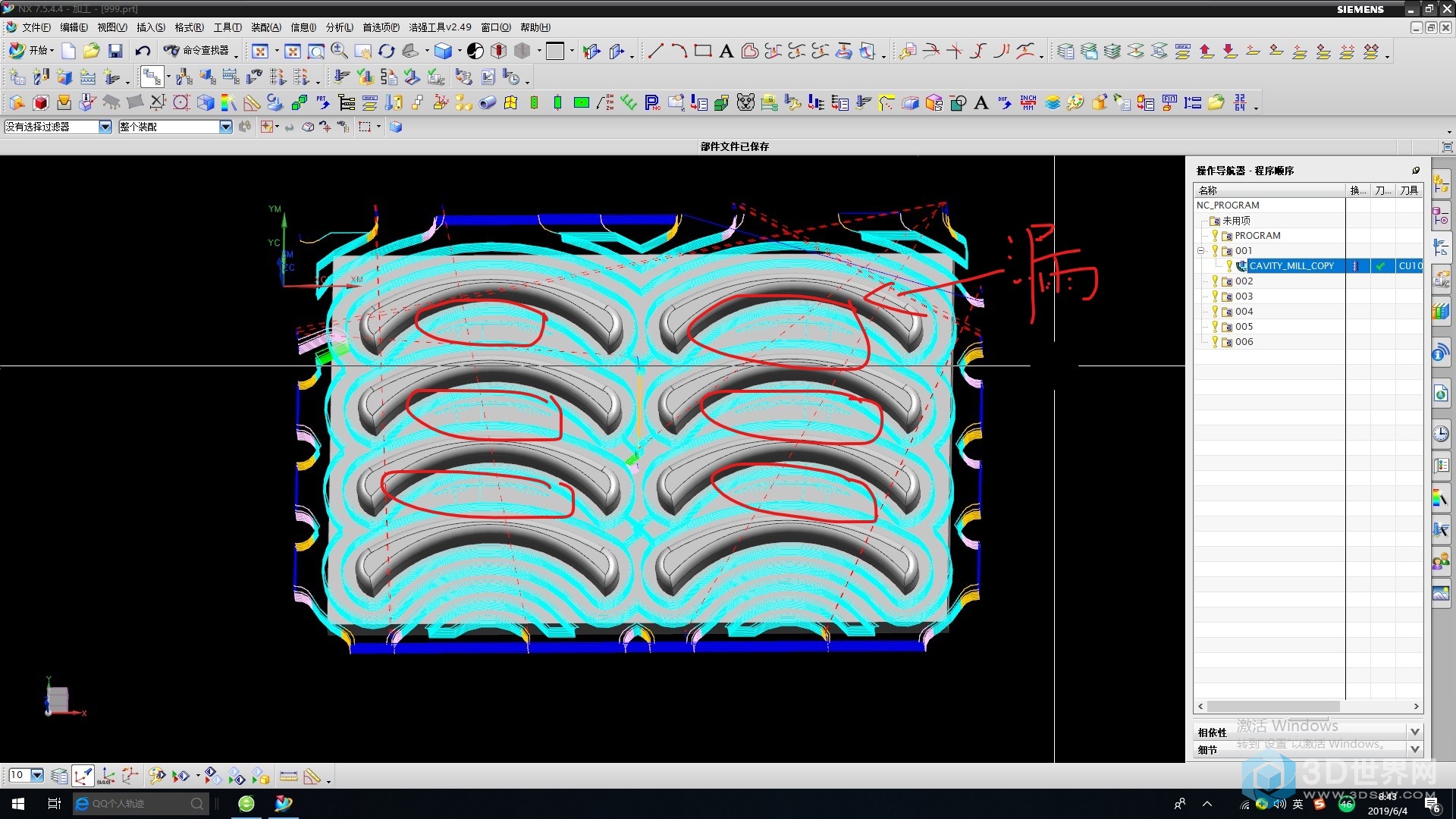This screenshot has height=819, width=1456.
Task: Click the Measure Angle icon in bottom toolbar
Action: pos(312,776)
